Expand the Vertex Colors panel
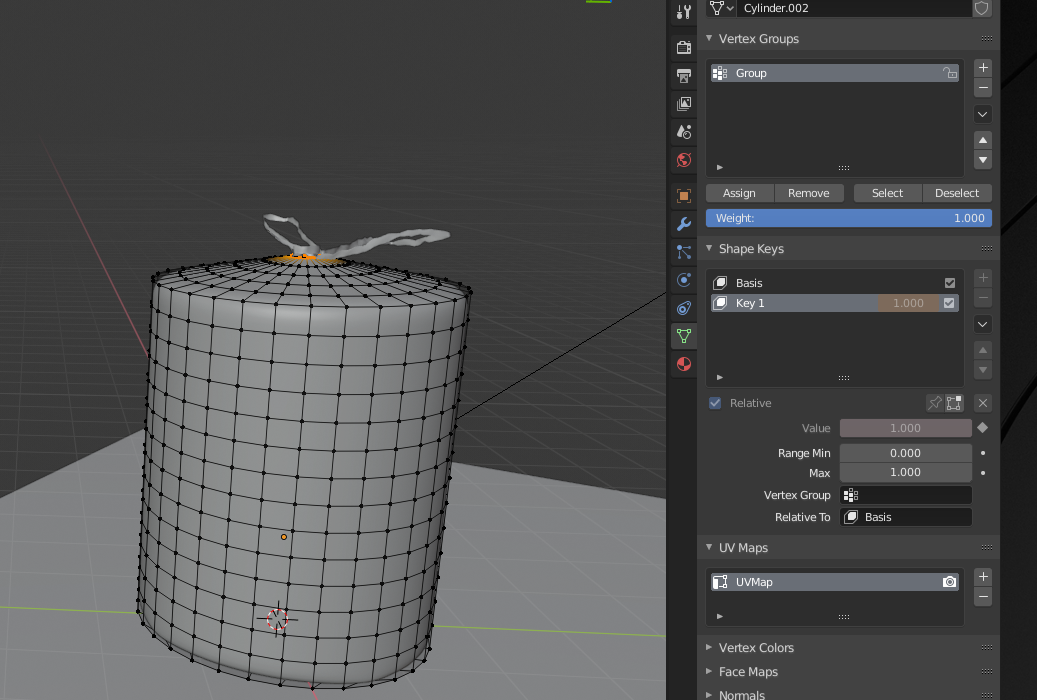 [756, 648]
